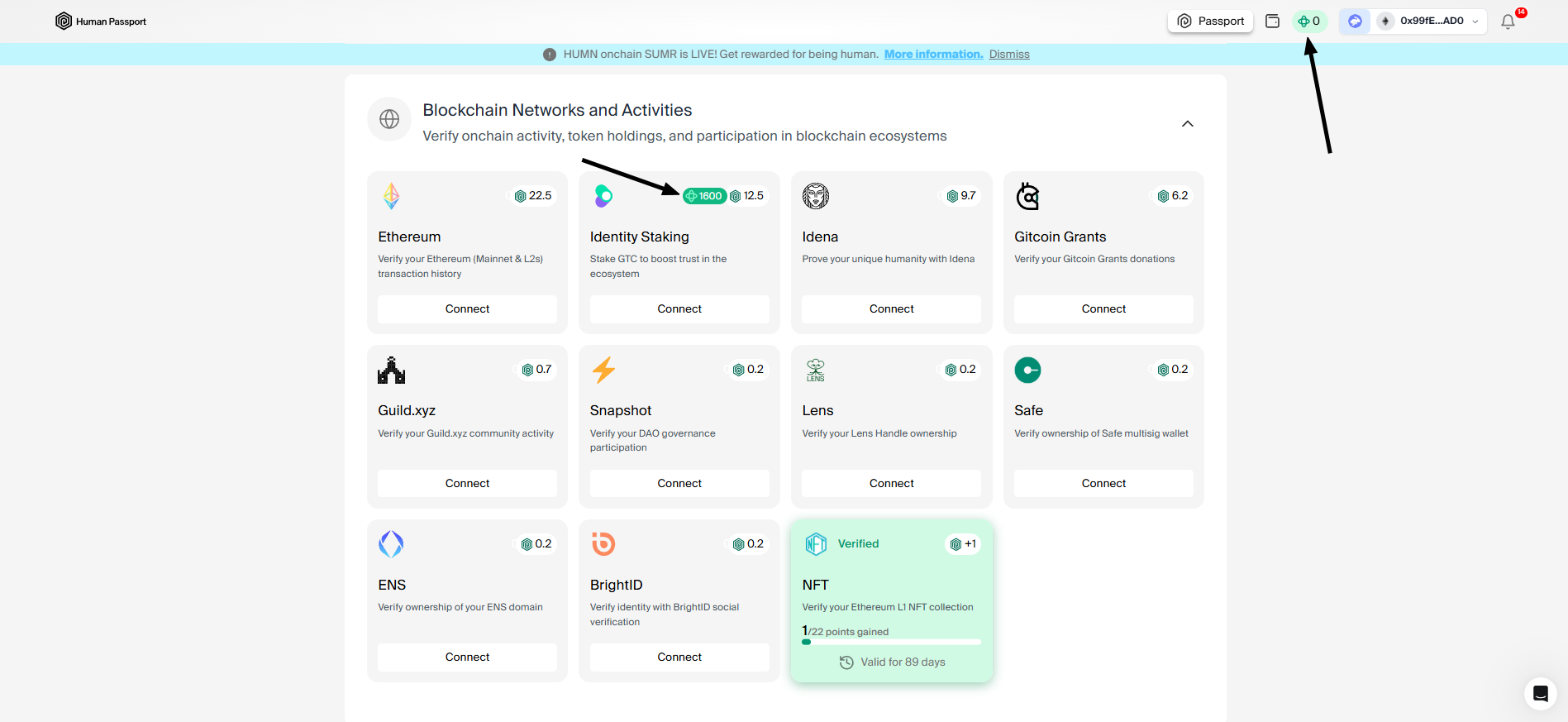Connect the Snapshot stamp

tap(679, 483)
